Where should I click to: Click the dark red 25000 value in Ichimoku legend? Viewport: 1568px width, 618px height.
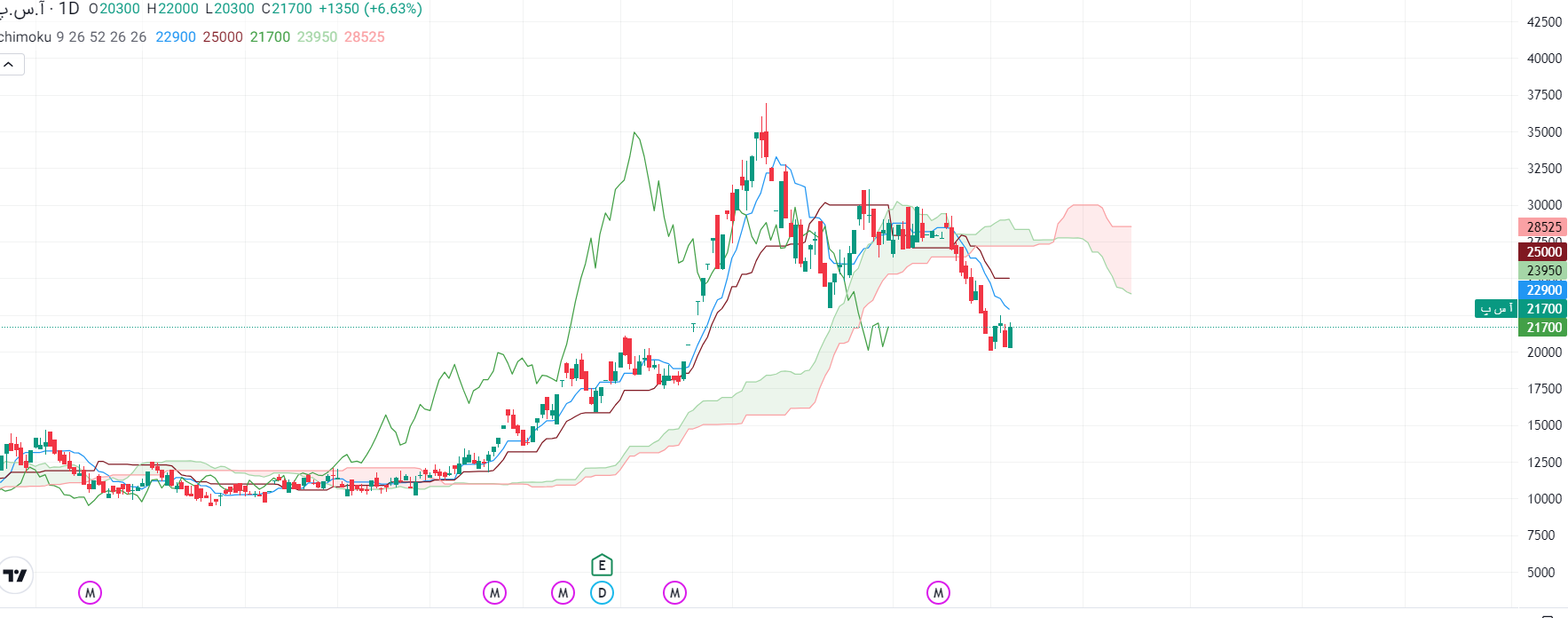click(x=223, y=37)
